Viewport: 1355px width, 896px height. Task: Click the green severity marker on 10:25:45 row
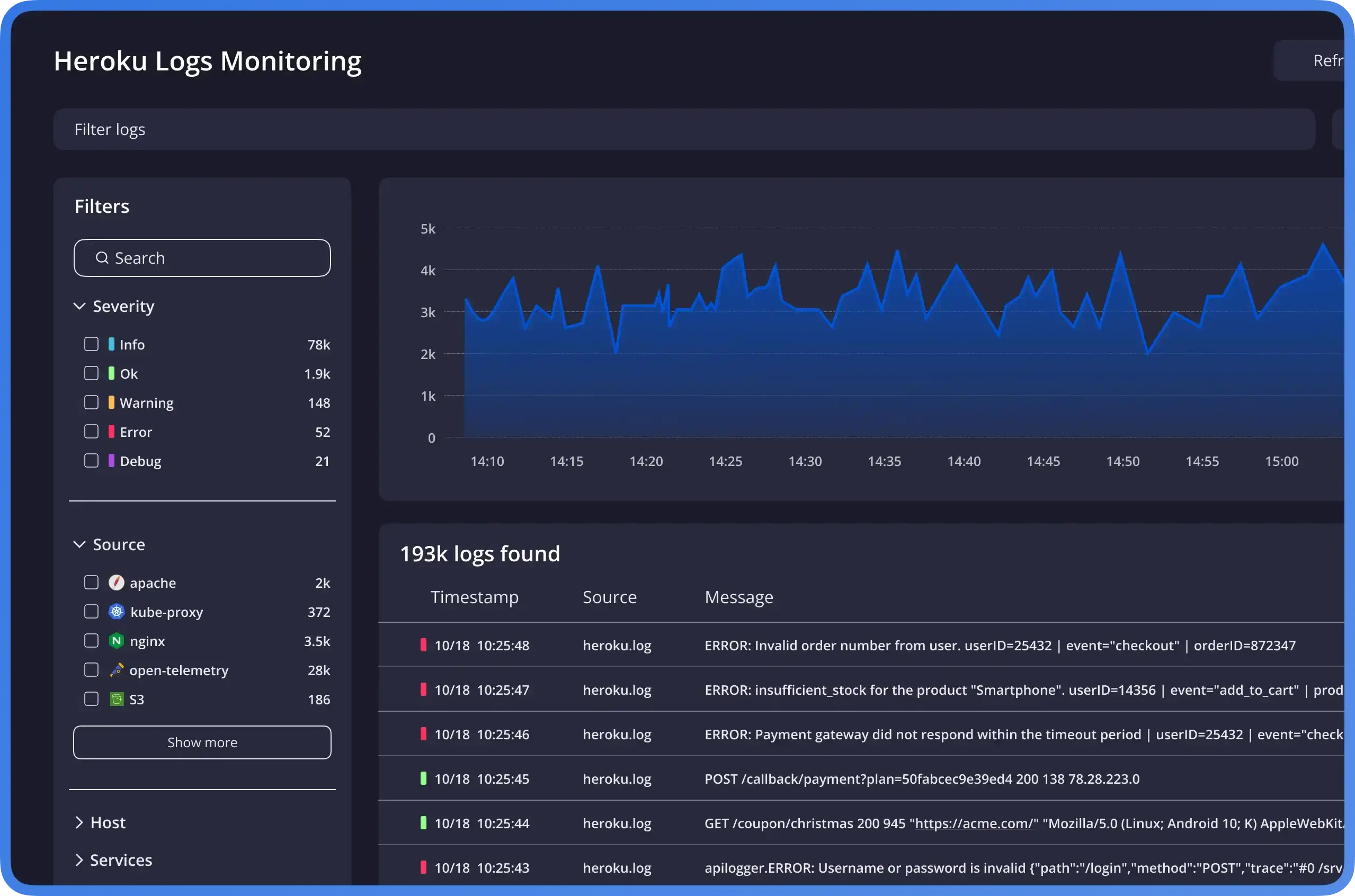point(423,778)
